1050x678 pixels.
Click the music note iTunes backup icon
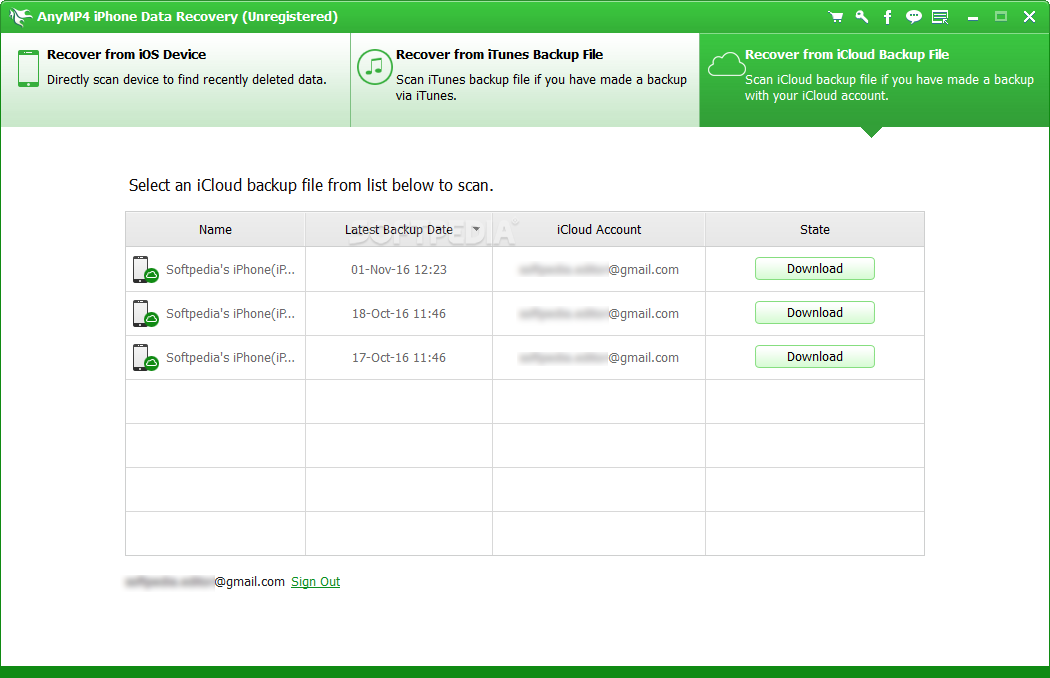[374, 67]
